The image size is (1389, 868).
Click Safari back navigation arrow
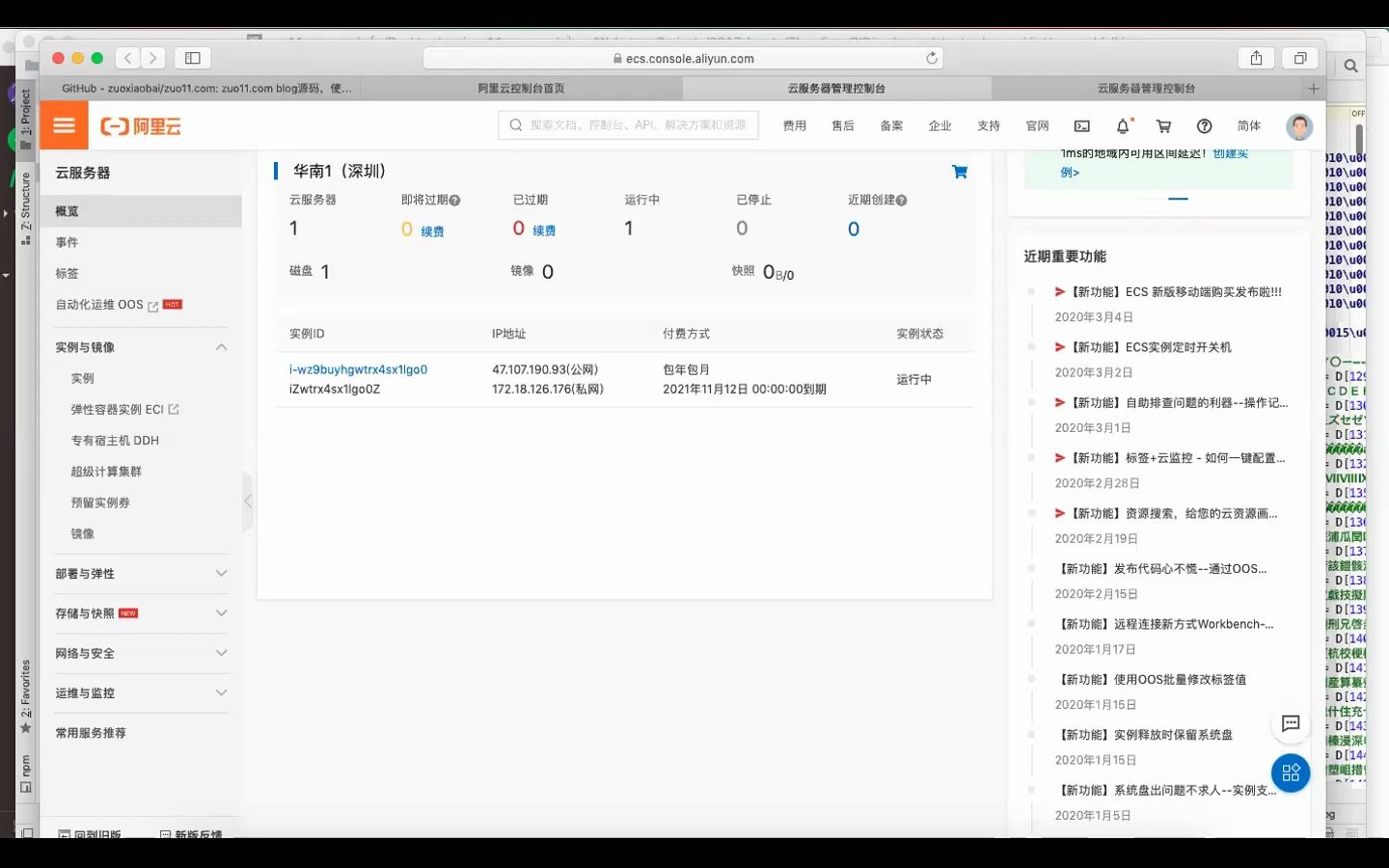coord(128,58)
